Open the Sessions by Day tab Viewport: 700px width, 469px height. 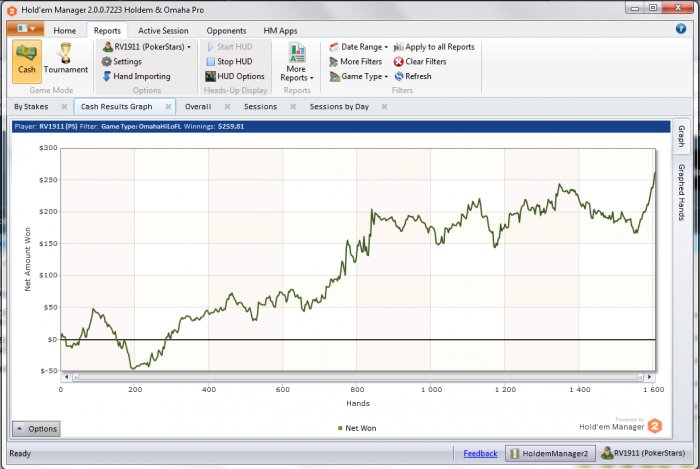click(339, 106)
